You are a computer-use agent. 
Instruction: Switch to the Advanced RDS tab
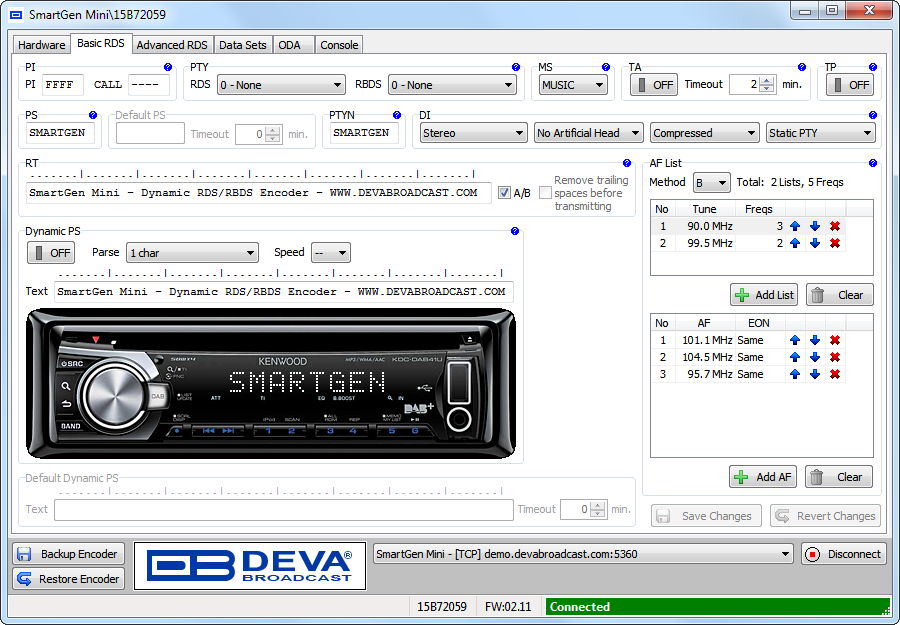pos(172,45)
